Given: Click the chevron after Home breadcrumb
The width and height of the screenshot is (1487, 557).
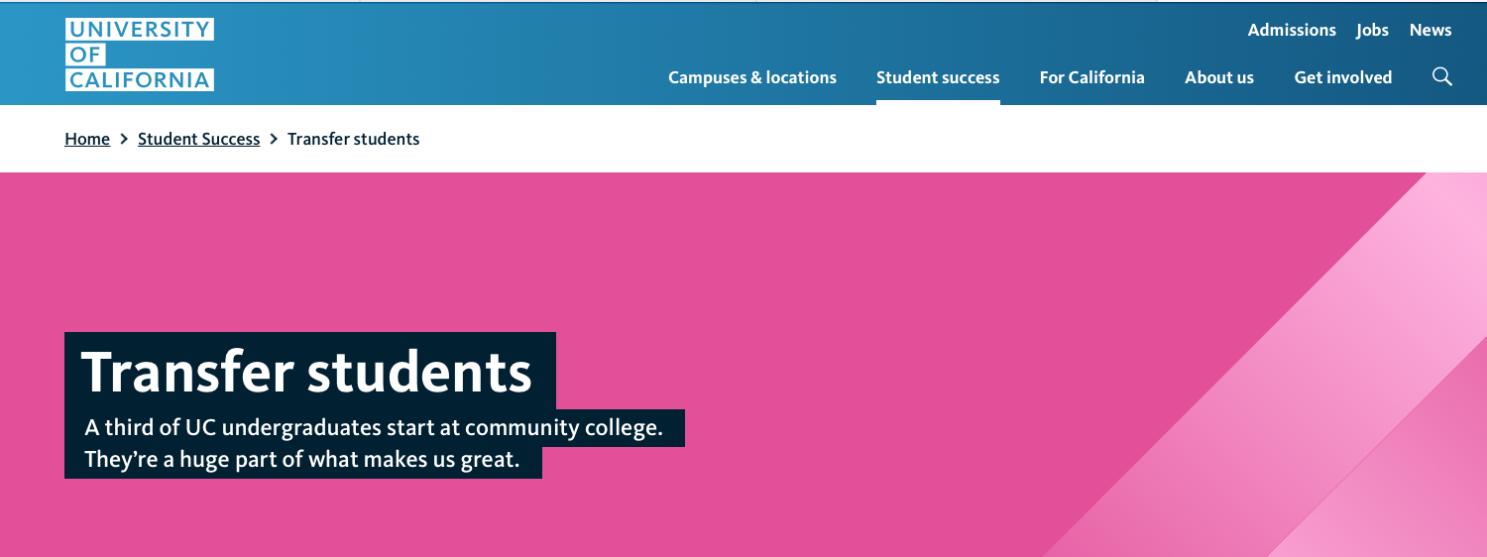Looking at the screenshot, I should (x=124, y=139).
